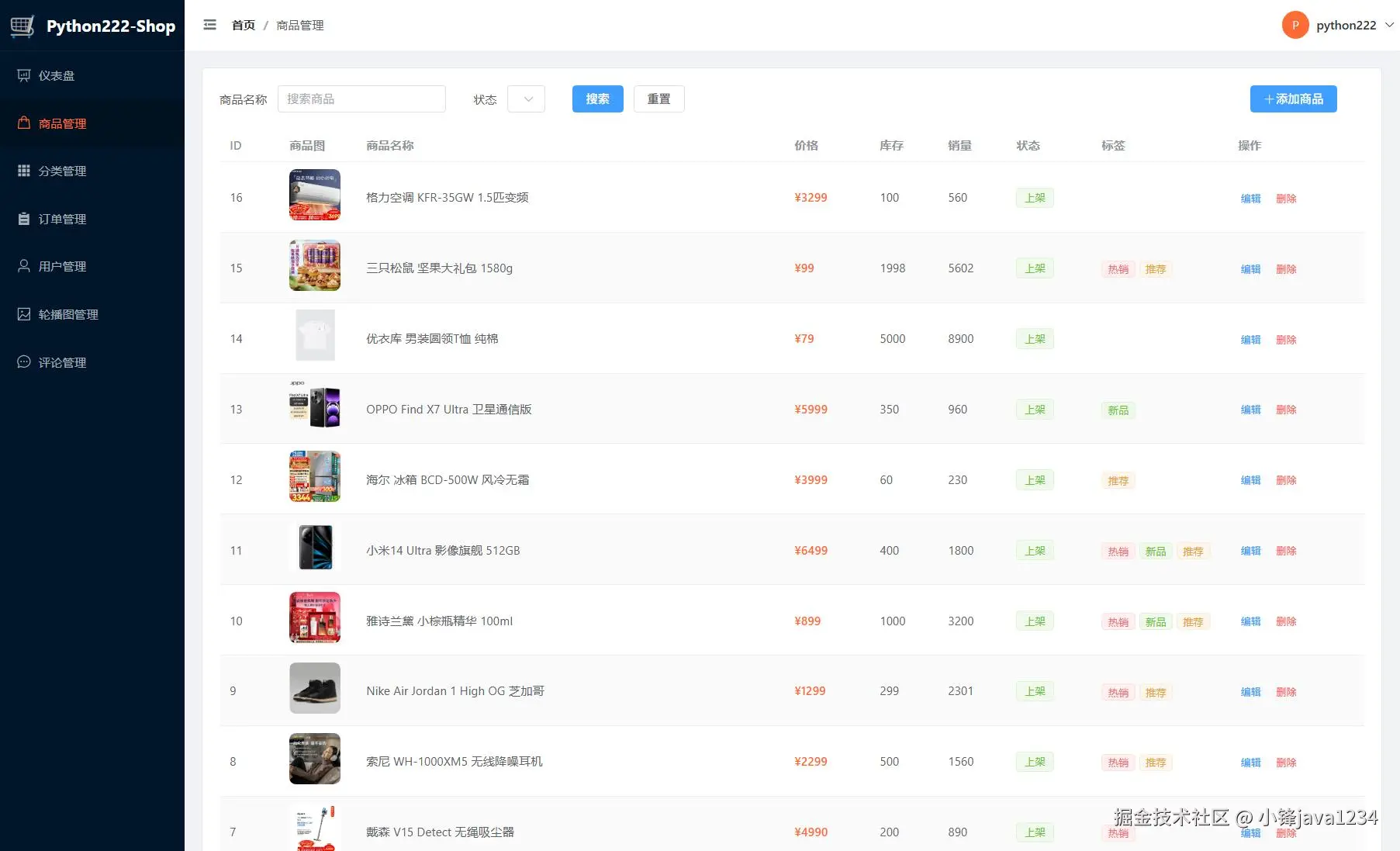Click 编辑 for 三只松鼠 row
This screenshot has width=1400, height=851.
(x=1251, y=269)
